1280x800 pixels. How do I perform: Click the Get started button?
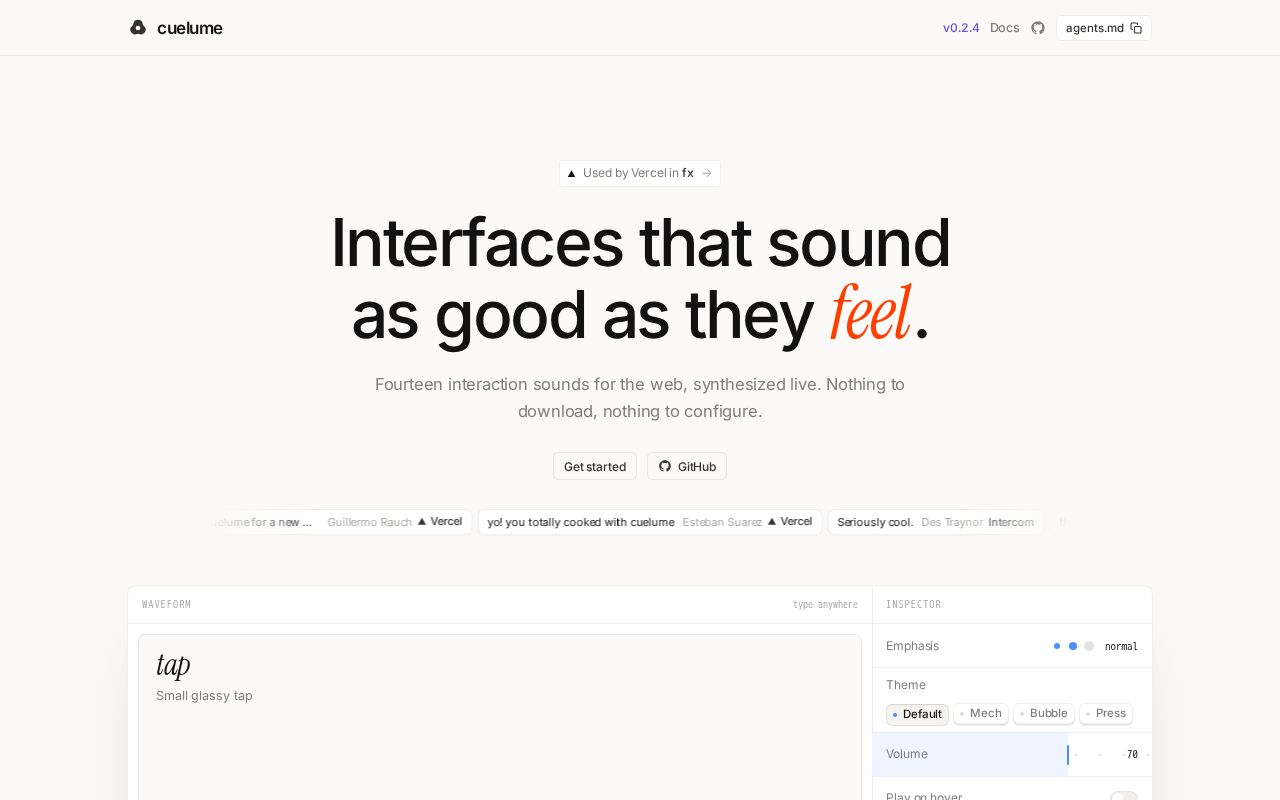tap(595, 466)
